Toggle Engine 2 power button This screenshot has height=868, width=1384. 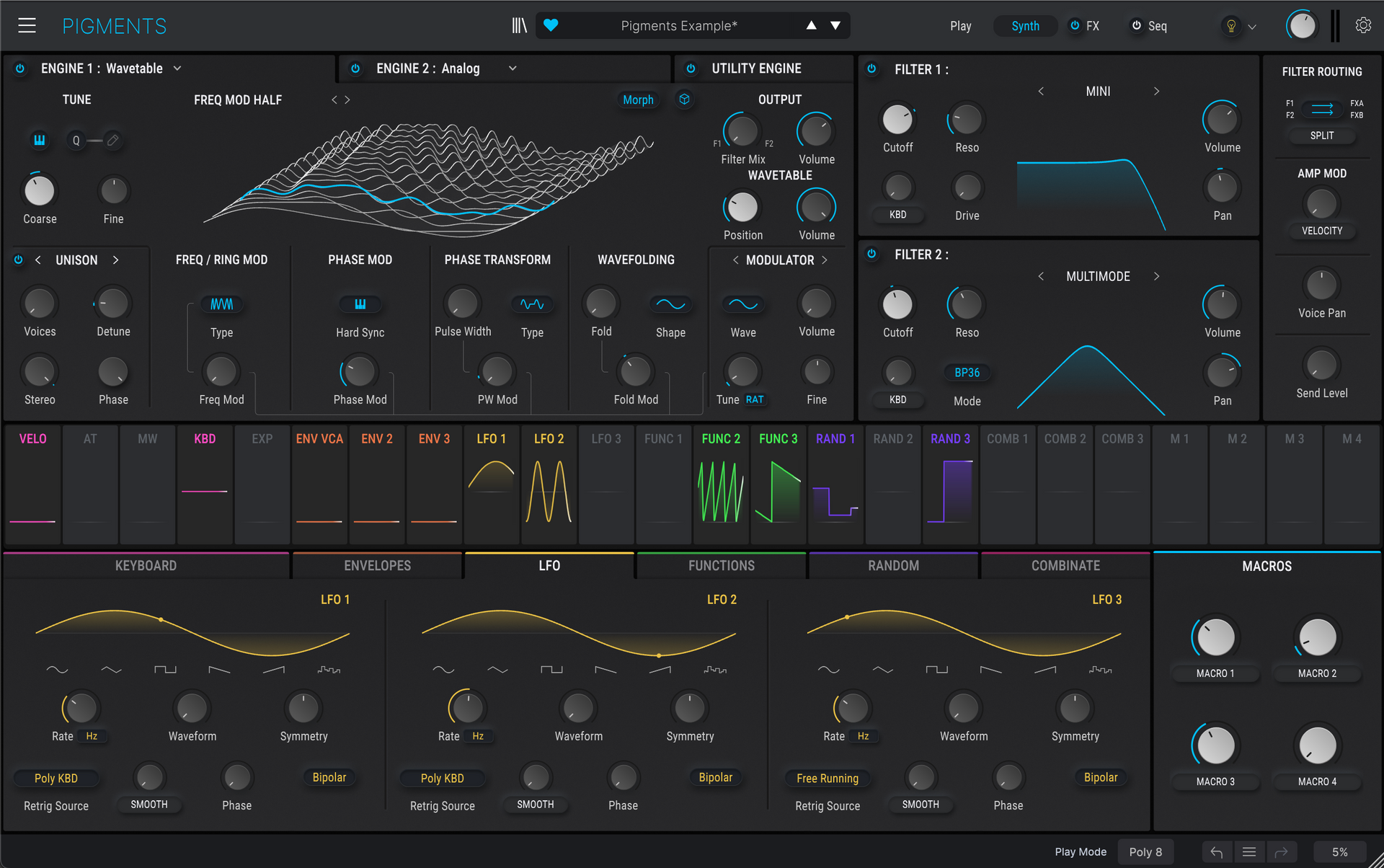(x=355, y=68)
